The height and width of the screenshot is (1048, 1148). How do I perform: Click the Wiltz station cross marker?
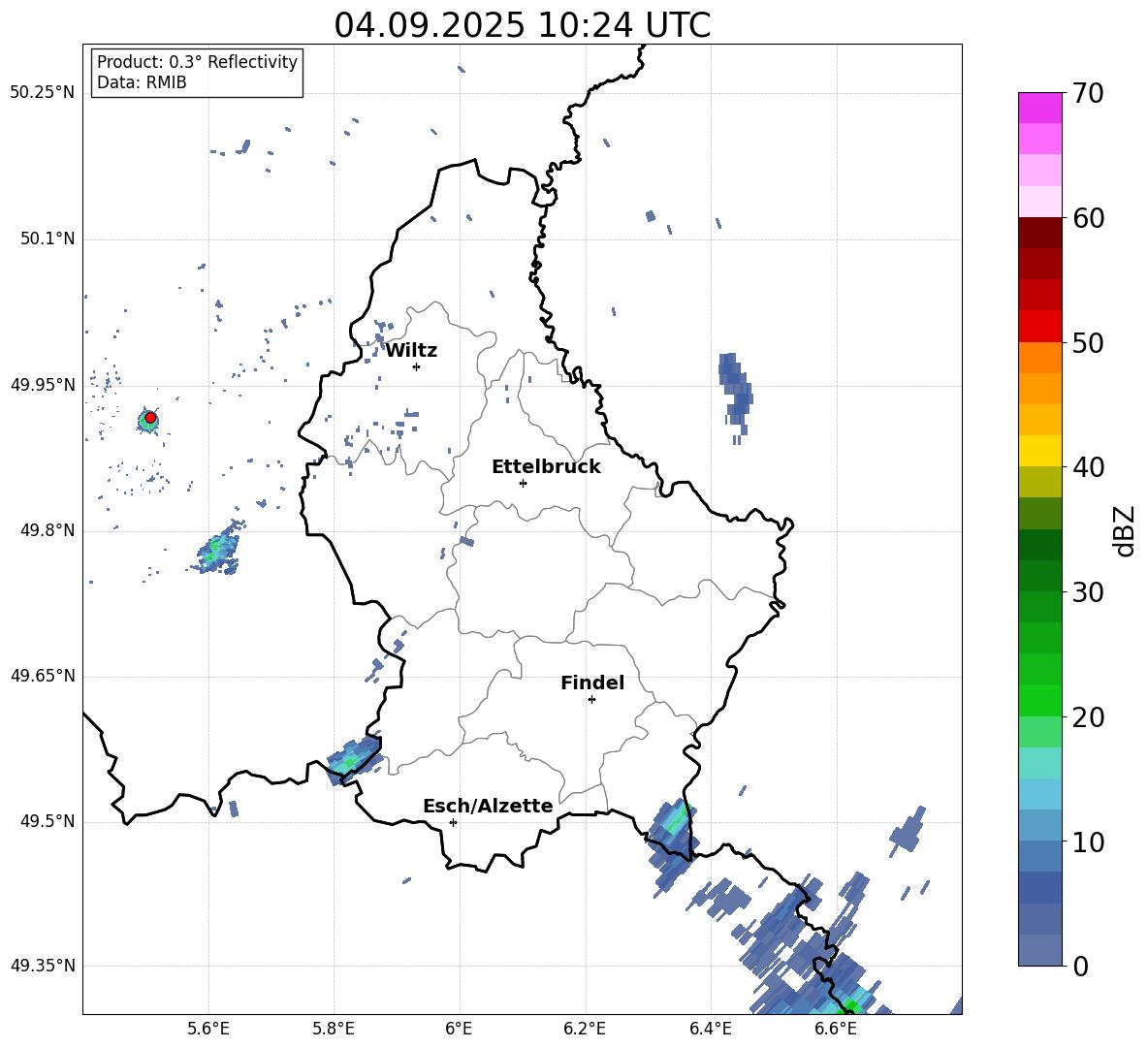click(x=416, y=366)
